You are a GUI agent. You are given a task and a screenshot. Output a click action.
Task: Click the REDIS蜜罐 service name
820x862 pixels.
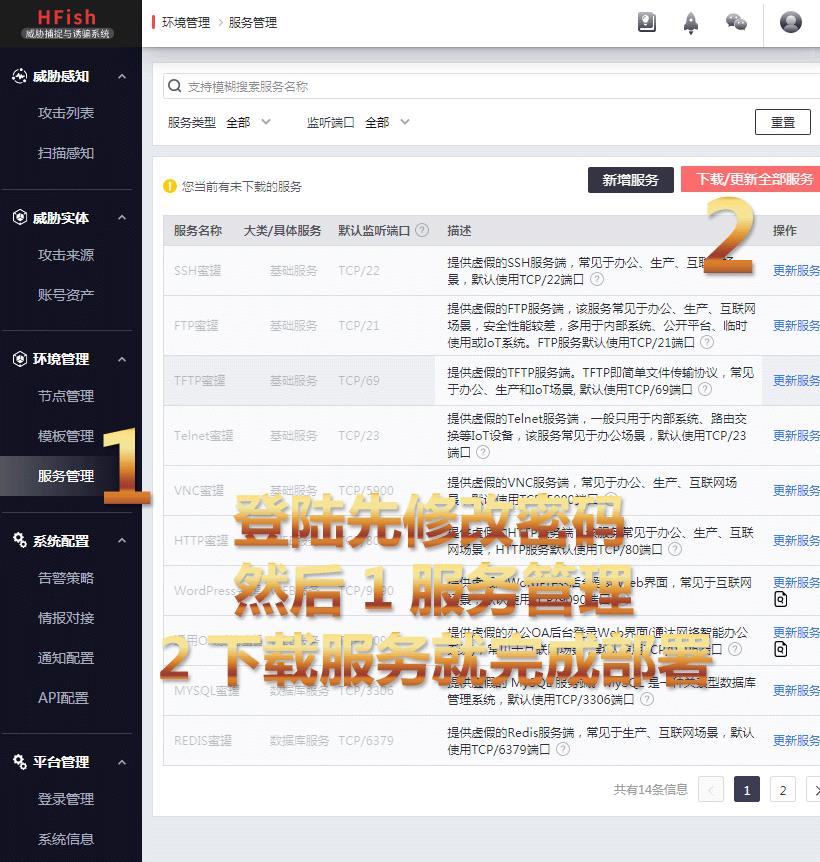pos(203,741)
